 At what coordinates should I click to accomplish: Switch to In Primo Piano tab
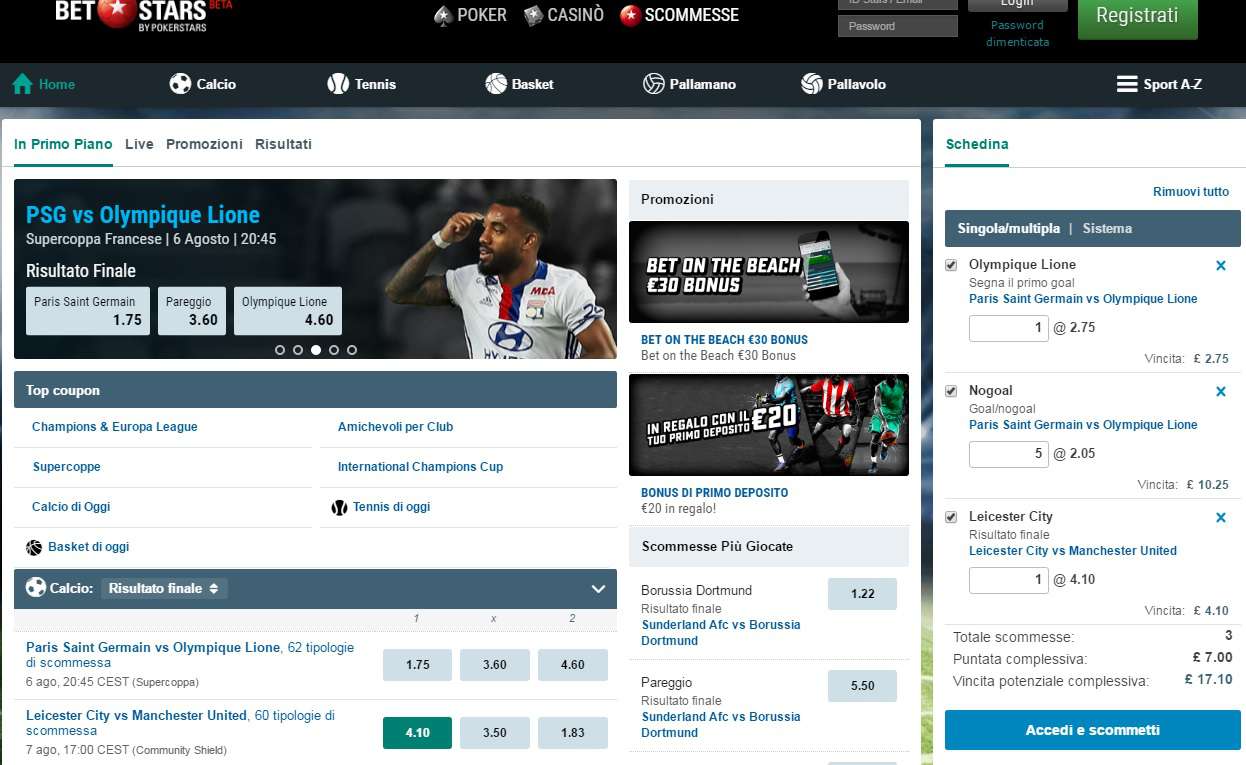[63, 144]
